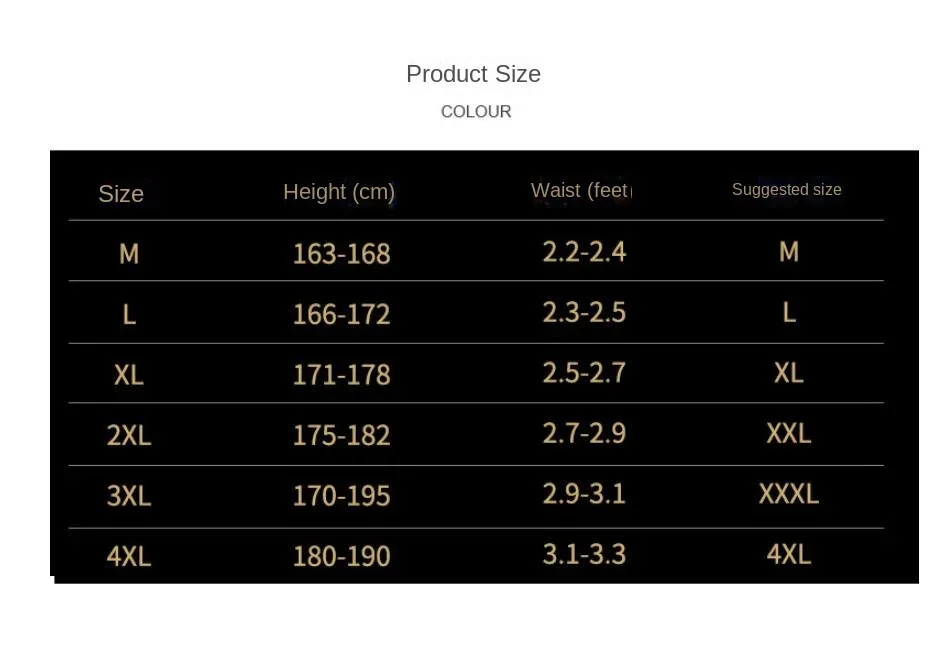Click height range 171-178

[341, 375]
